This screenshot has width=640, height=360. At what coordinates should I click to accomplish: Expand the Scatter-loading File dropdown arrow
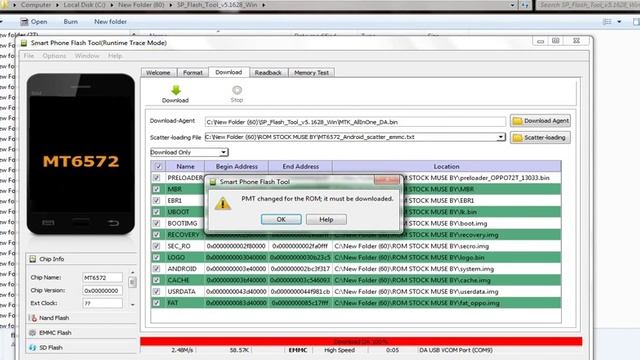click(x=500, y=138)
